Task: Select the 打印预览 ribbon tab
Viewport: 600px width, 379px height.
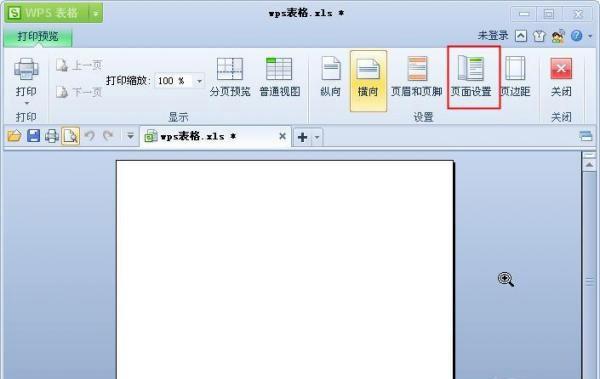Action: tap(38, 36)
